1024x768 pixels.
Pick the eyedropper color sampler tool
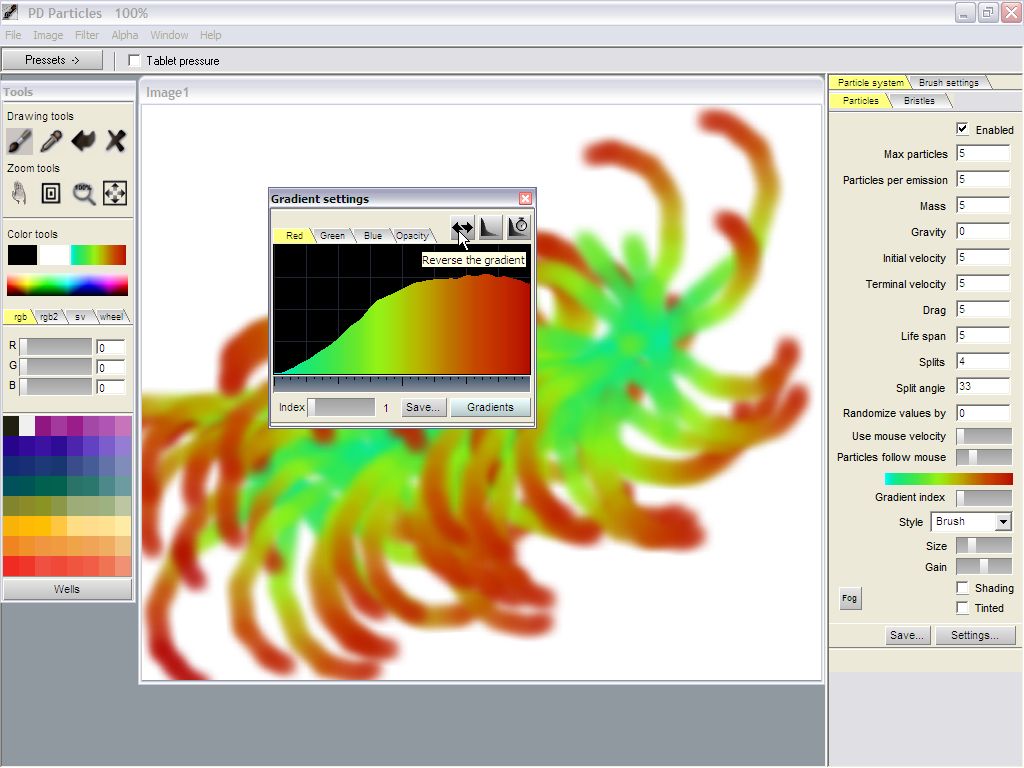click(51, 141)
